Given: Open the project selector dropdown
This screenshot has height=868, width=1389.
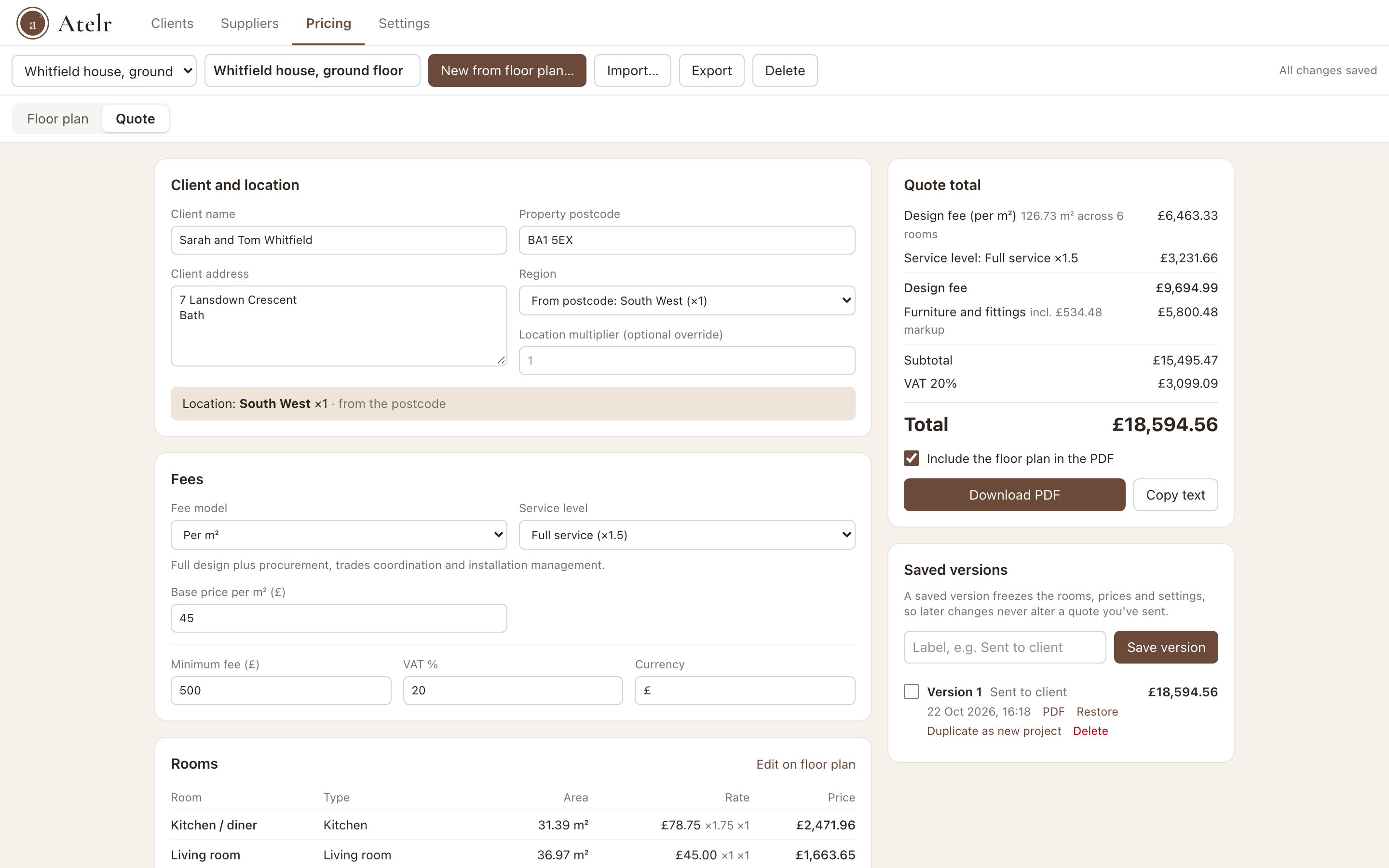Looking at the screenshot, I should [105, 70].
